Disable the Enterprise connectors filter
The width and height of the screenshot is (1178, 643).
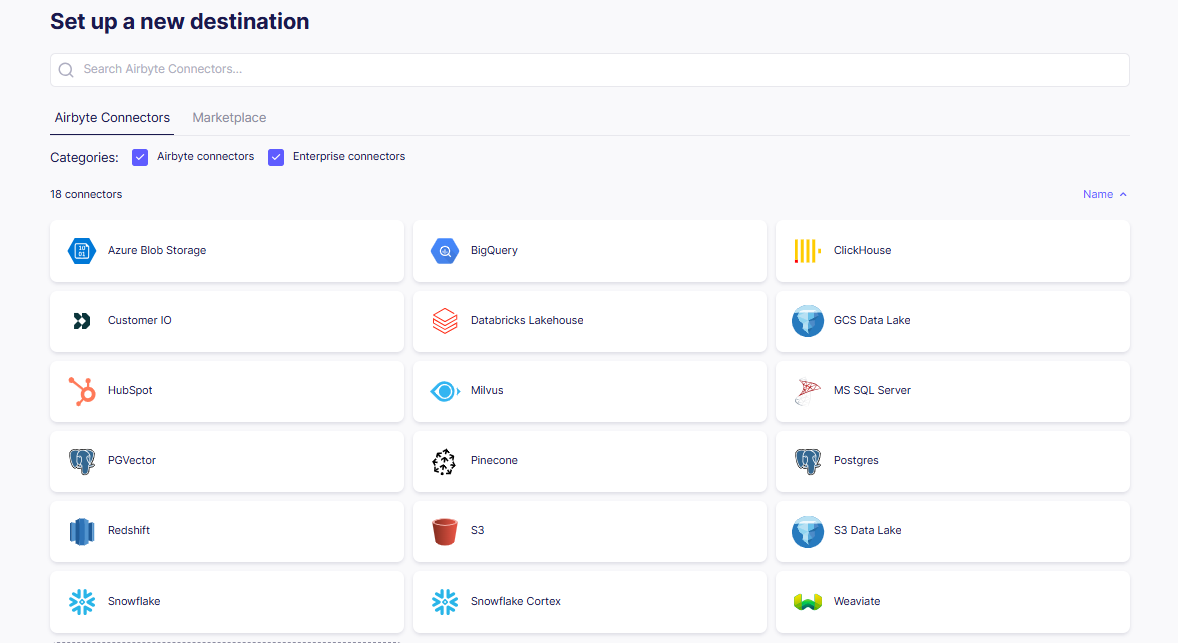click(x=275, y=157)
